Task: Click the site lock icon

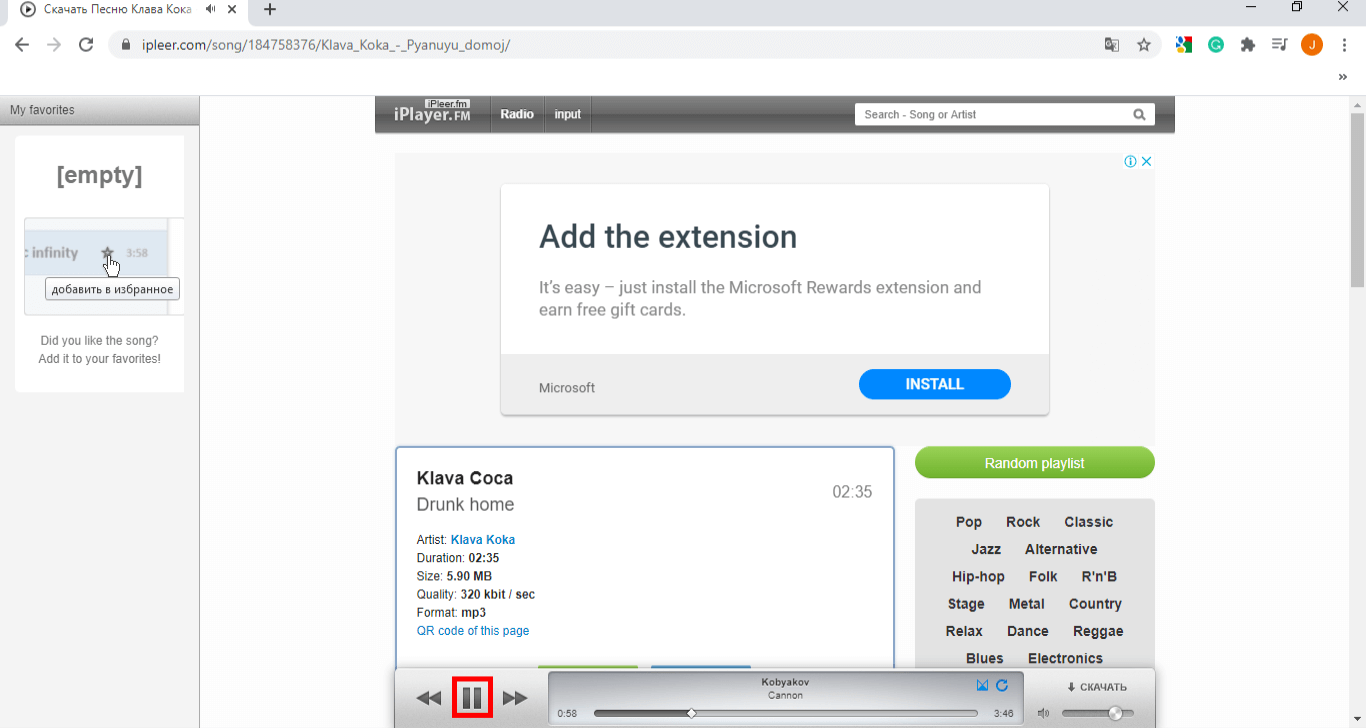Action: pyautogui.click(x=125, y=45)
